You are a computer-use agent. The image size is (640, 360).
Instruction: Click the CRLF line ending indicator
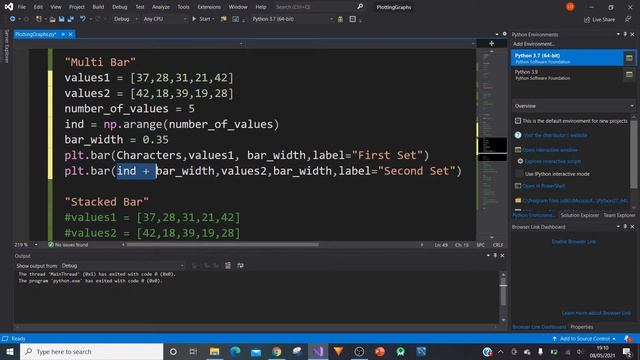pos(498,245)
